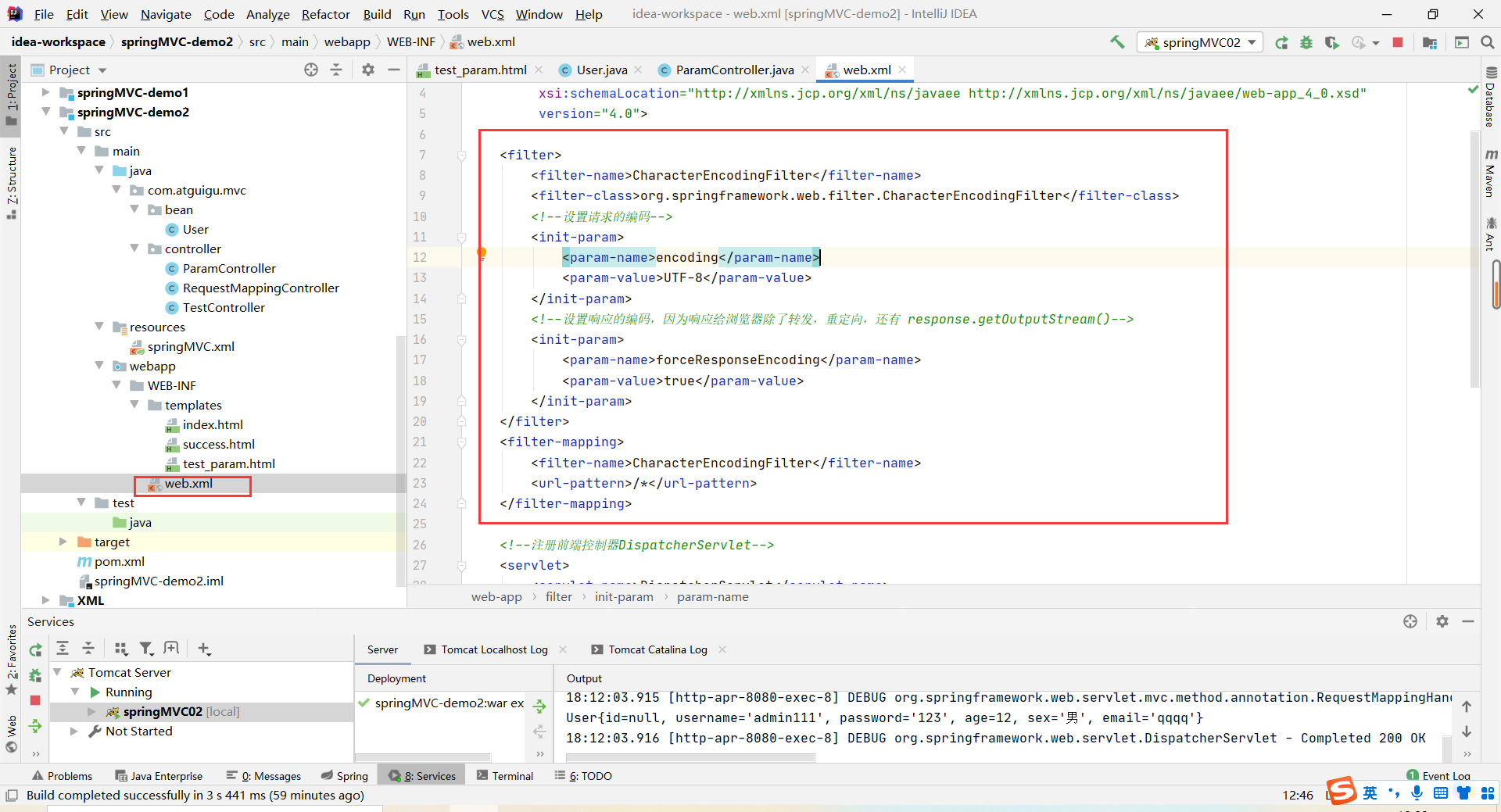Click the Build project hammer icon
The height and width of the screenshot is (812, 1501).
pyautogui.click(x=1117, y=42)
